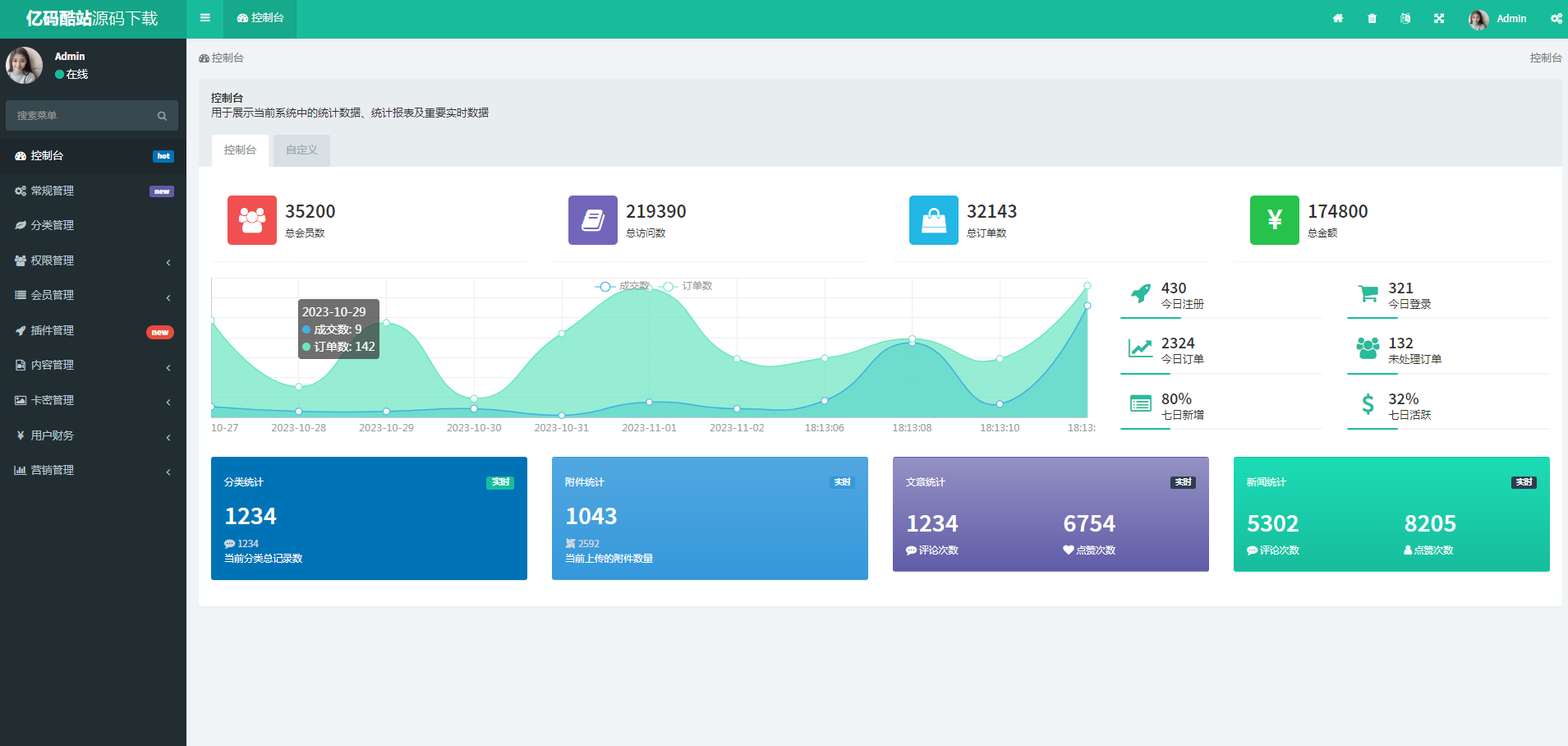Click the hamburger sidebar toggle icon

205,18
